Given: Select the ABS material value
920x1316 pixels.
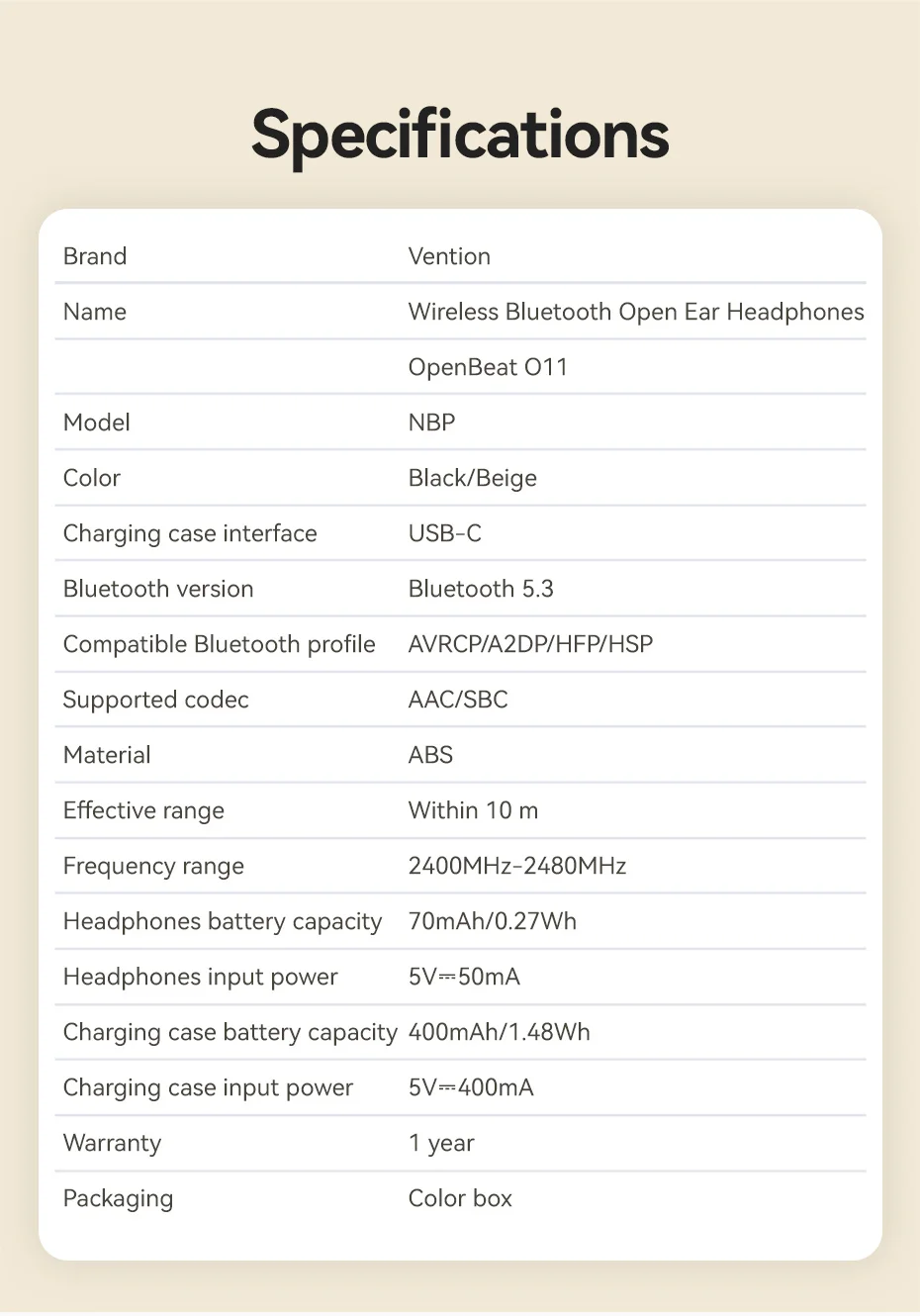Looking at the screenshot, I should coord(430,755).
